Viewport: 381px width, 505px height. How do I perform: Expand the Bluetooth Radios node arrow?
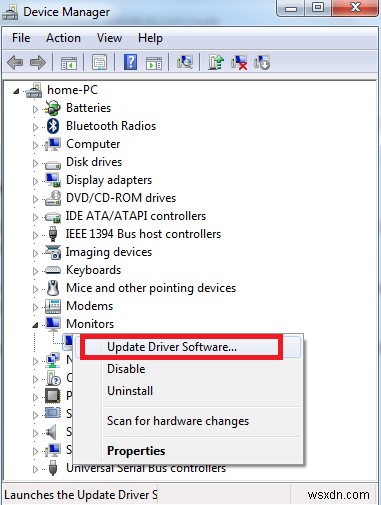coord(35,127)
